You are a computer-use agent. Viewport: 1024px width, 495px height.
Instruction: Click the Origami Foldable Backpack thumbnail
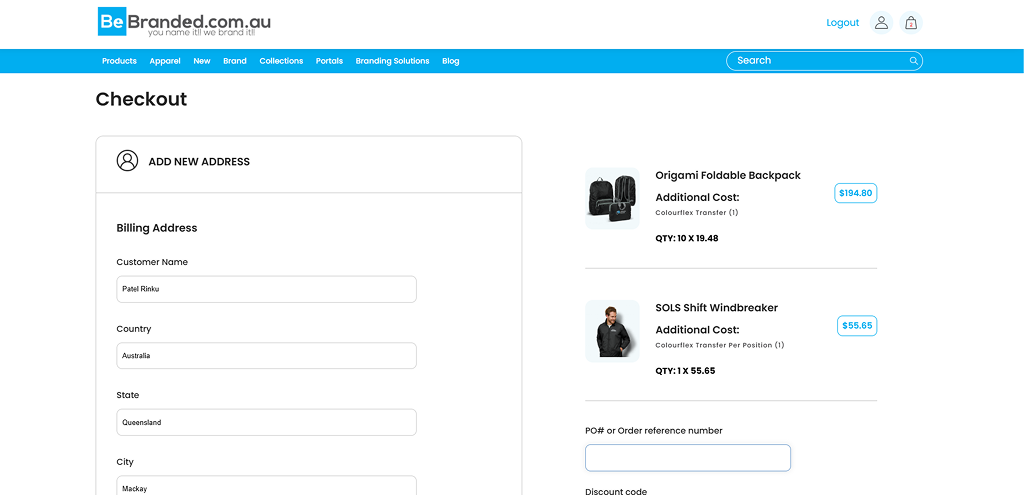coord(612,198)
